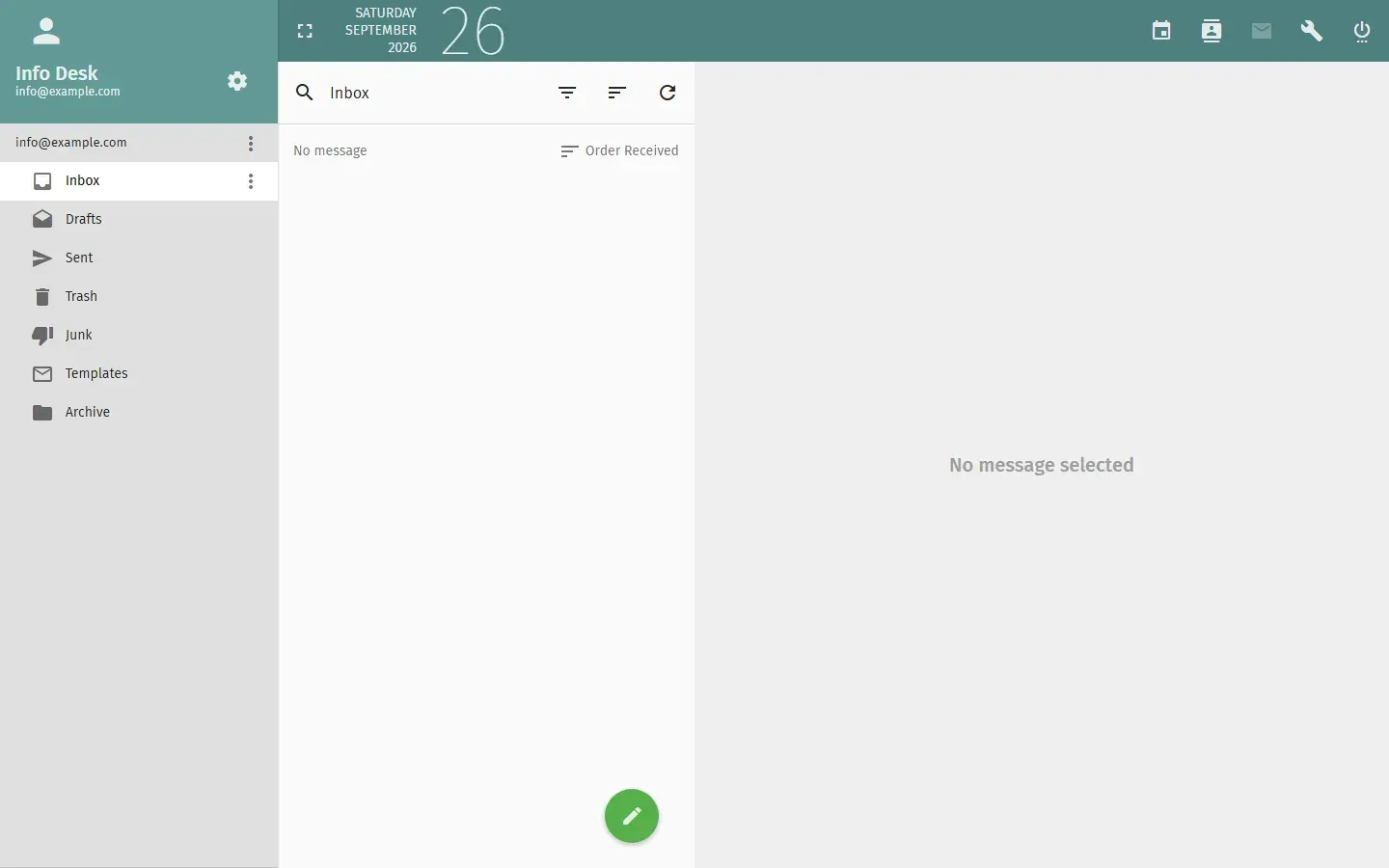1389x868 pixels.
Task: Click the Info Desk user name
Action: coord(57,73)
